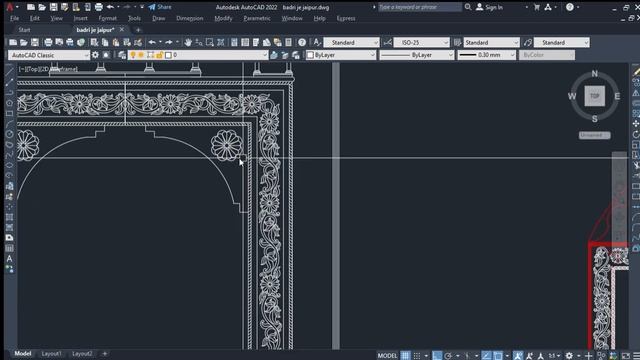Click the Table Style icon
This screenshot has height=360, width=640.
(458, 42)
